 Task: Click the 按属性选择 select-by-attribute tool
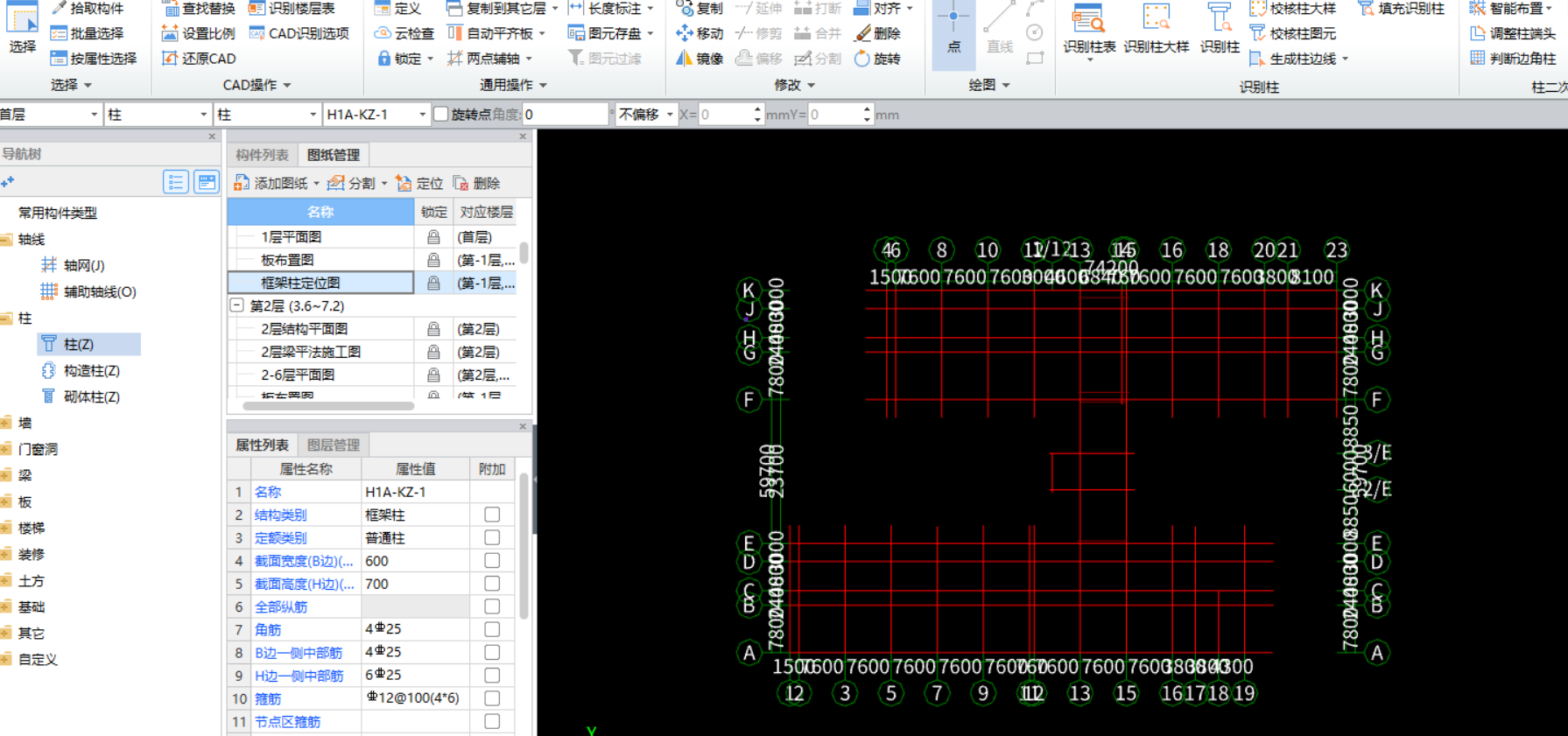coord(93,59)
